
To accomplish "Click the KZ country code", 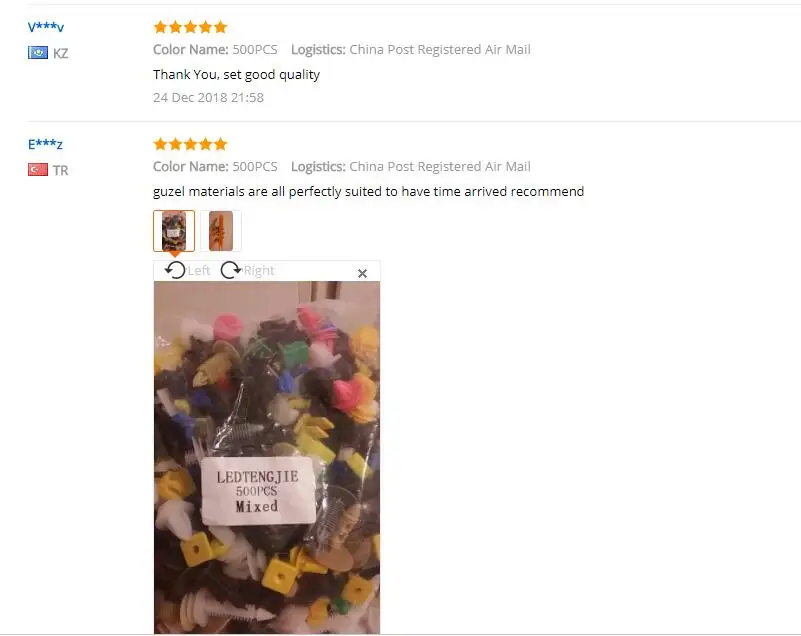I will 60,53.
